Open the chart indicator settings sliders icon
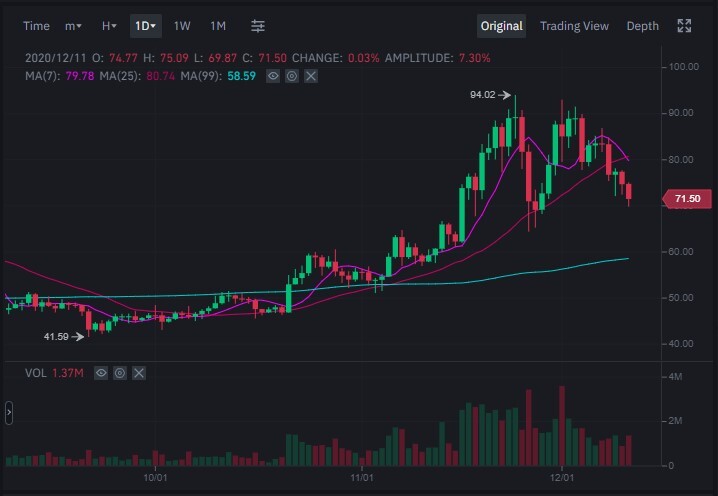Image resolution: width=718 pixels, height=496 pixels. 258,26
